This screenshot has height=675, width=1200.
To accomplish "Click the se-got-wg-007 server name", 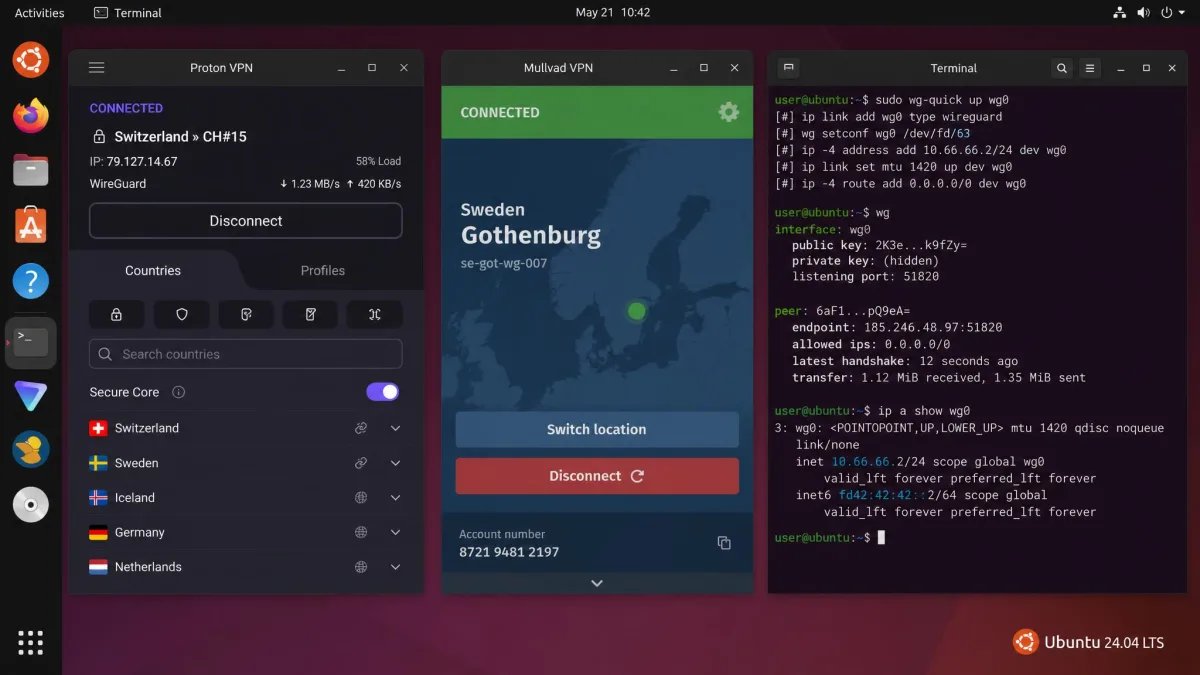I will [x=504, y=264].
